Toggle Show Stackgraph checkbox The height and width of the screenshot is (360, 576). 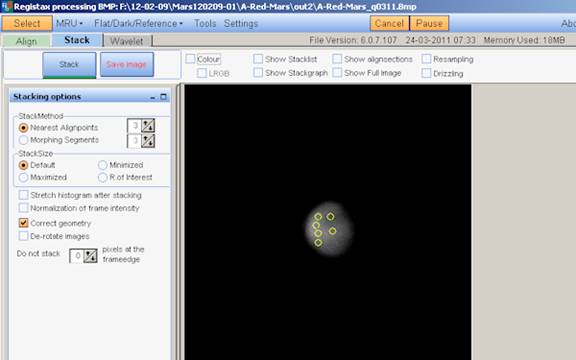pos(258,73)
